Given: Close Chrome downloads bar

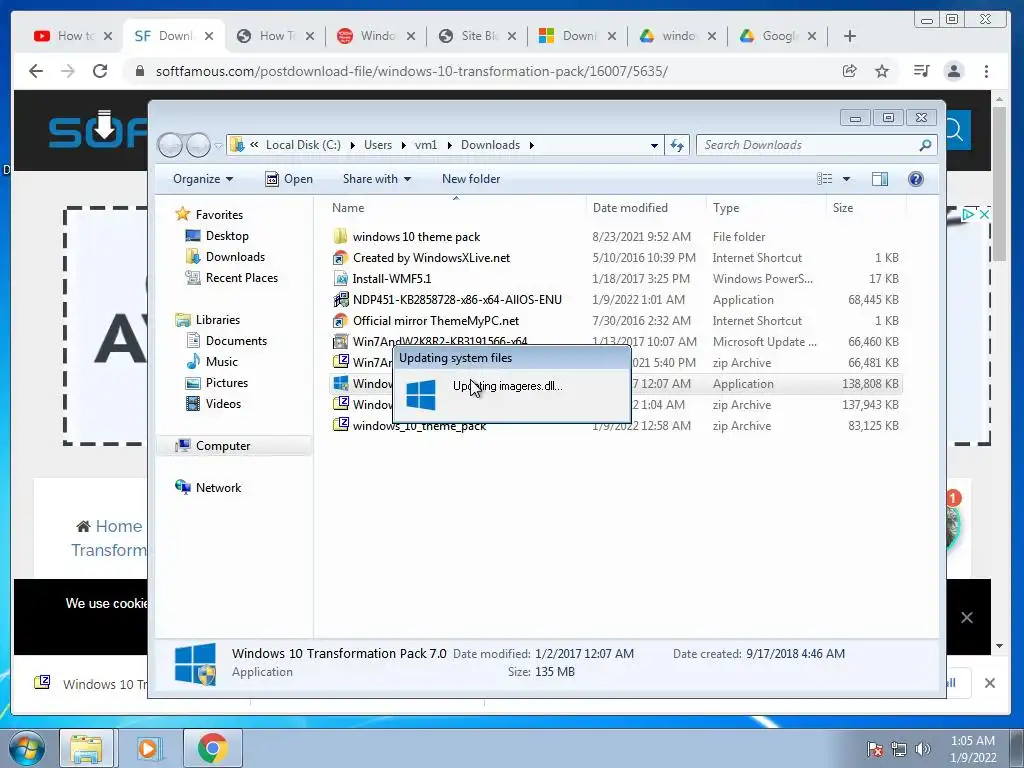Looking at the screenshot, I should [990, 683].
